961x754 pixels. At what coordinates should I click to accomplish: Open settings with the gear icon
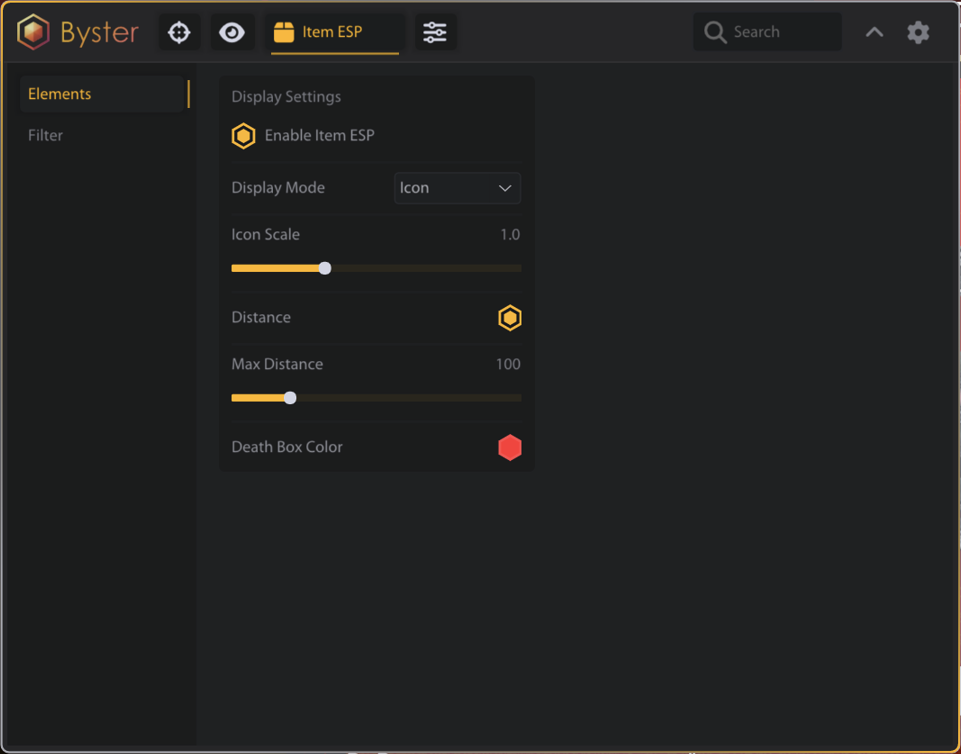pos(918,32)
